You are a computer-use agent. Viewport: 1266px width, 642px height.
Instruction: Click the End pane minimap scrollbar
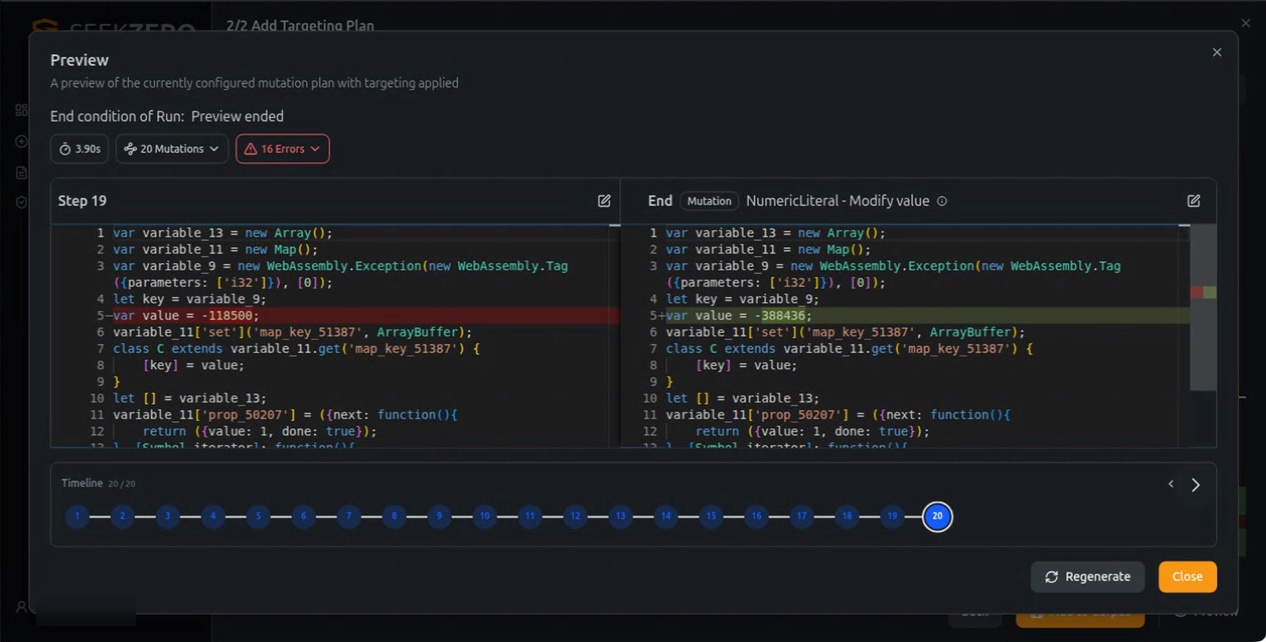1203,308
